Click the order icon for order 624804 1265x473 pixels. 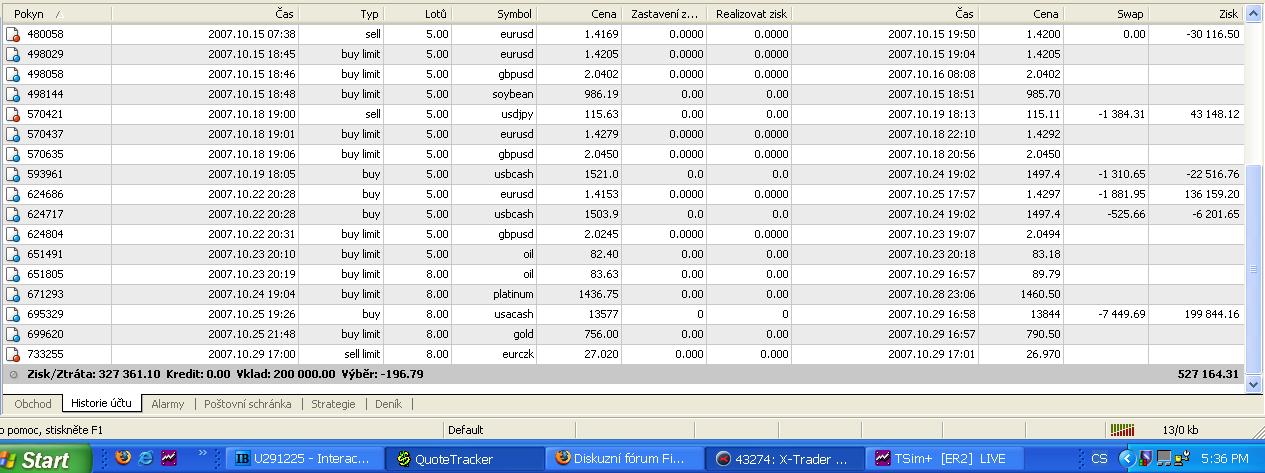pyautogui.click(x=13, y=234)
